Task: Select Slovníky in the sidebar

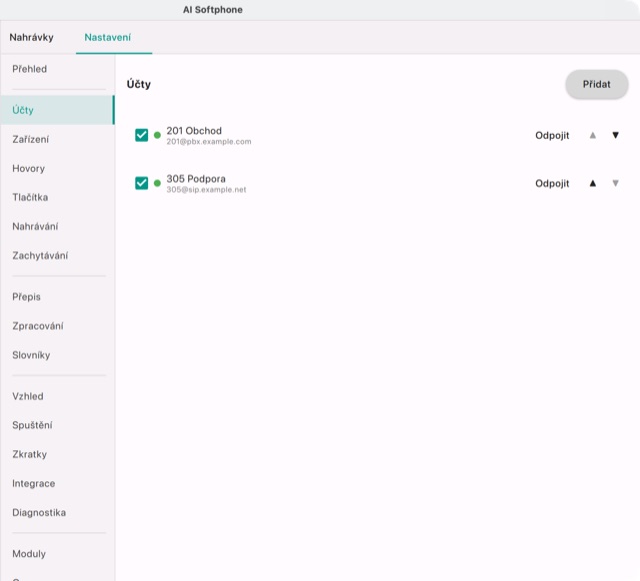Action: pos(57,355)
